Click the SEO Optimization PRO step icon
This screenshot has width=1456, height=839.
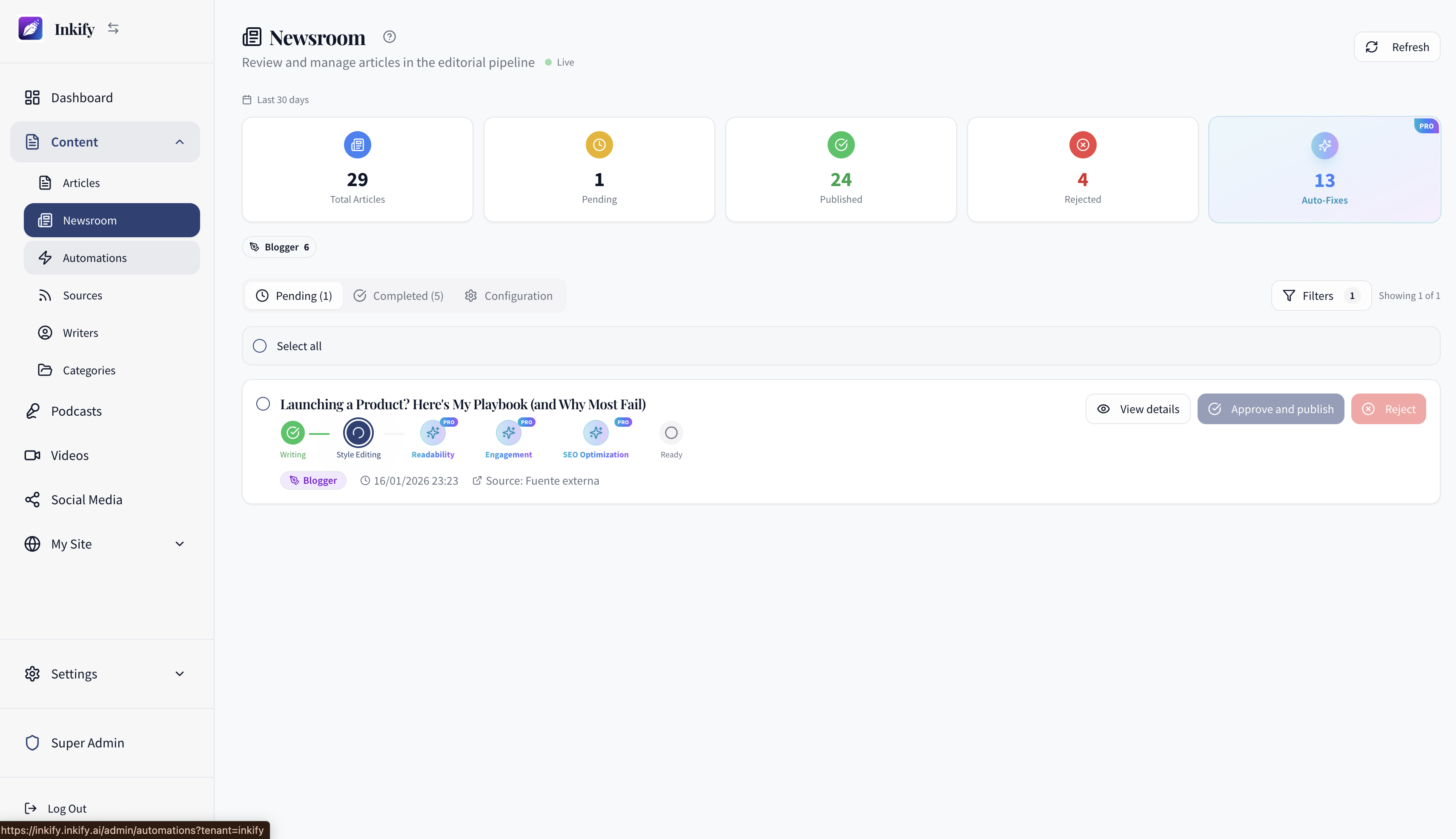point(596,433)
